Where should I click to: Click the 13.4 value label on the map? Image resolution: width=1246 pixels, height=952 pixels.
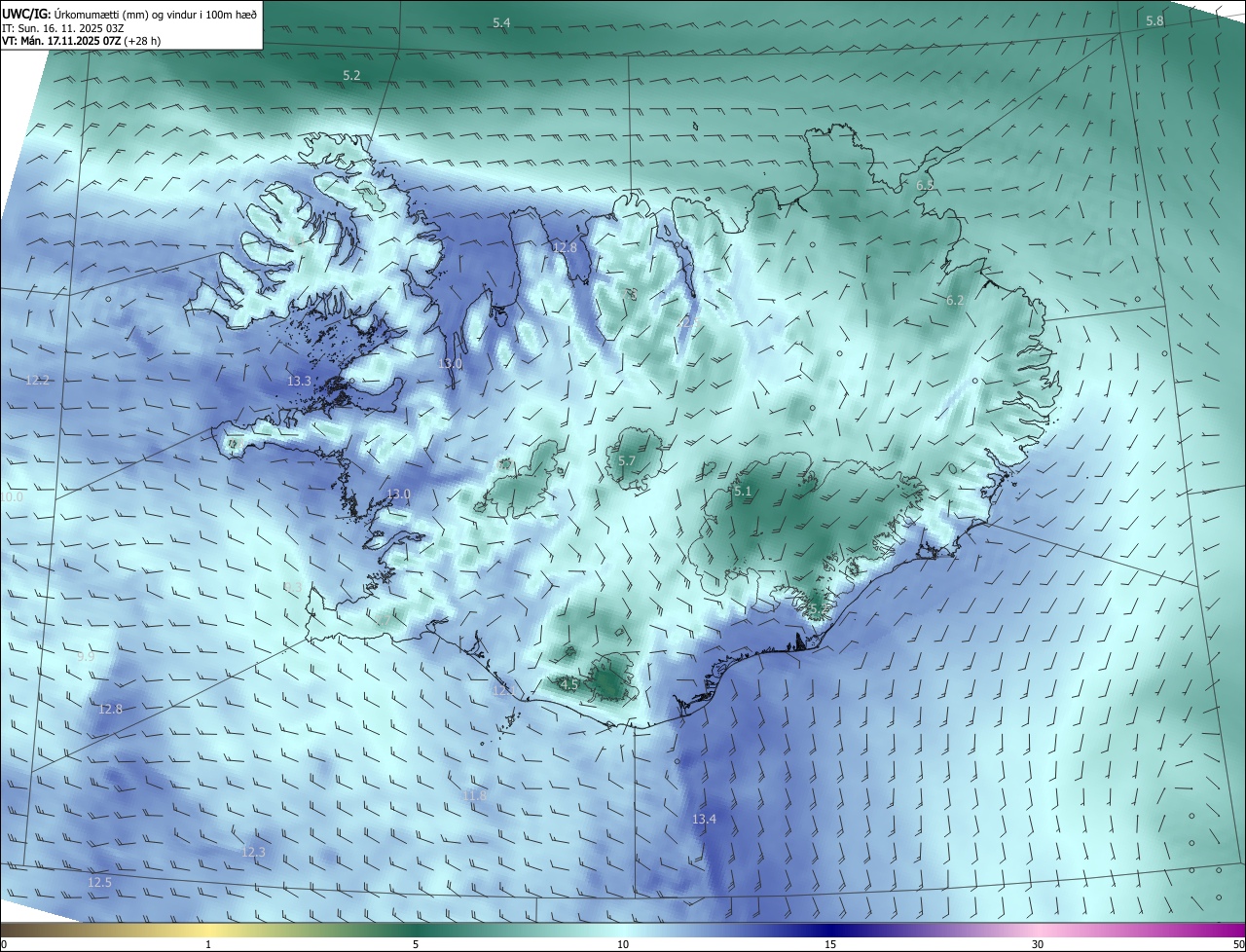pyautogui.click(x=704, y=820)
